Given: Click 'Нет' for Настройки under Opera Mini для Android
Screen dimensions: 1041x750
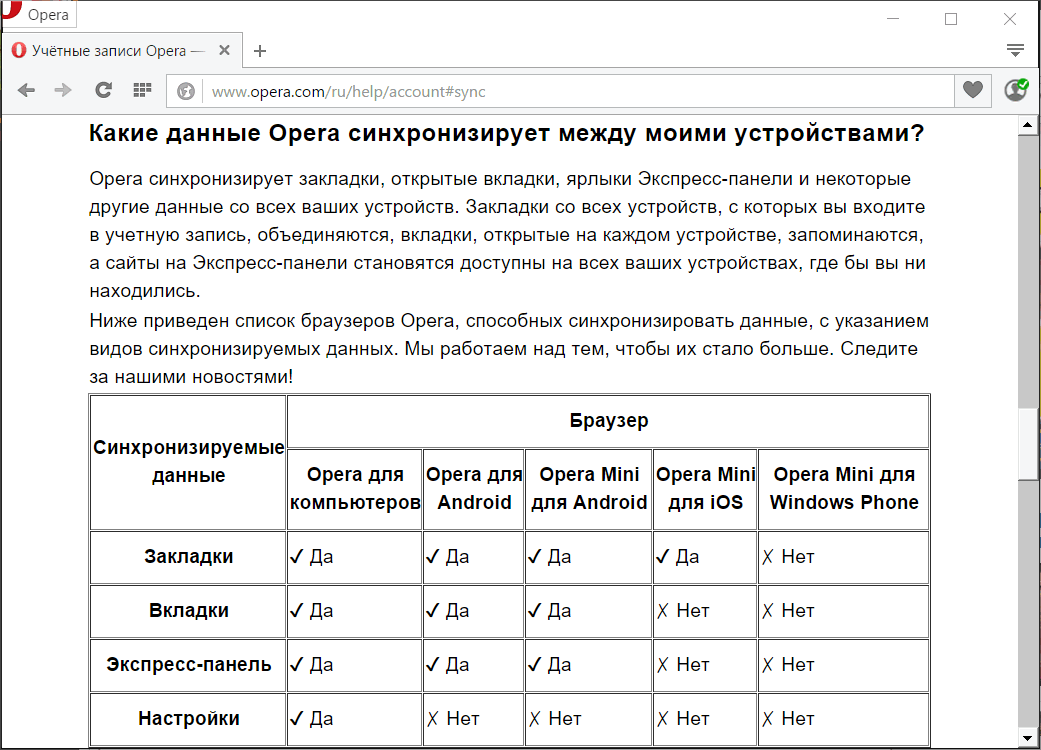Looking at the screenshot, I should 555,719.
